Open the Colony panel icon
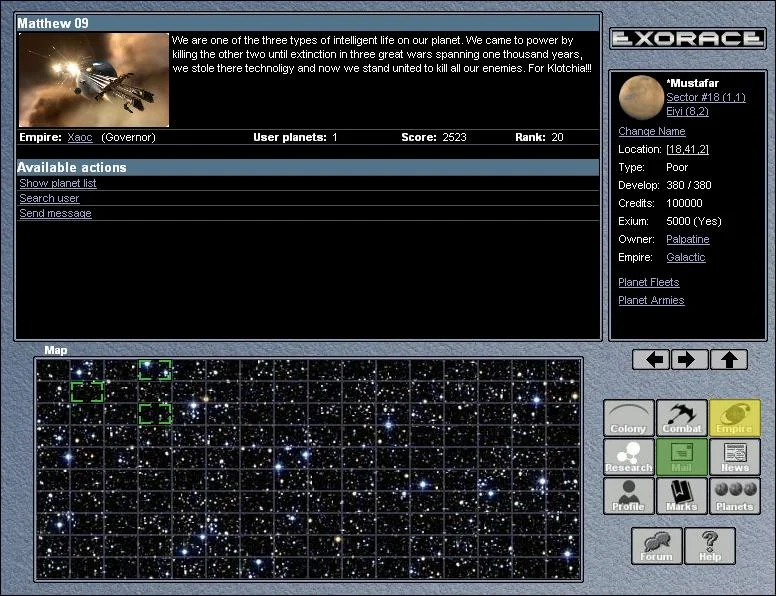Screen dimensions: 776x596 click(629, 418)
